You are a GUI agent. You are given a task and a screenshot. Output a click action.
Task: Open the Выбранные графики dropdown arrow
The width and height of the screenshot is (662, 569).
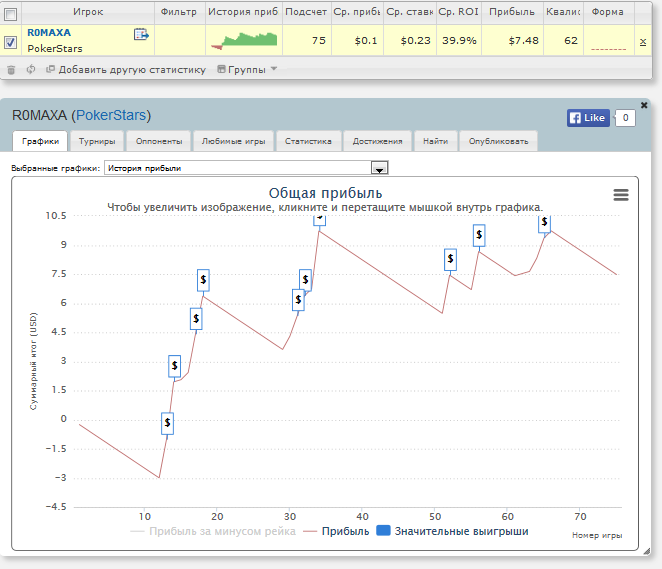coord(380,168)
